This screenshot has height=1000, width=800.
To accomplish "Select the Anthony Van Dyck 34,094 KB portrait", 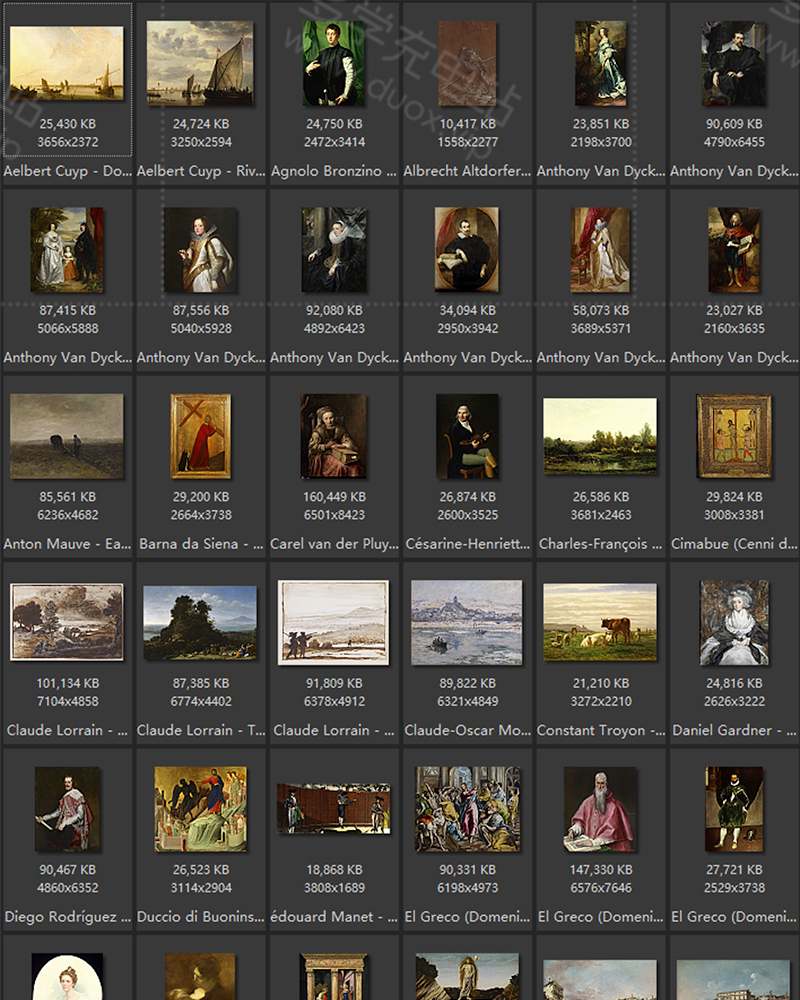I will [x=467, y=250].
